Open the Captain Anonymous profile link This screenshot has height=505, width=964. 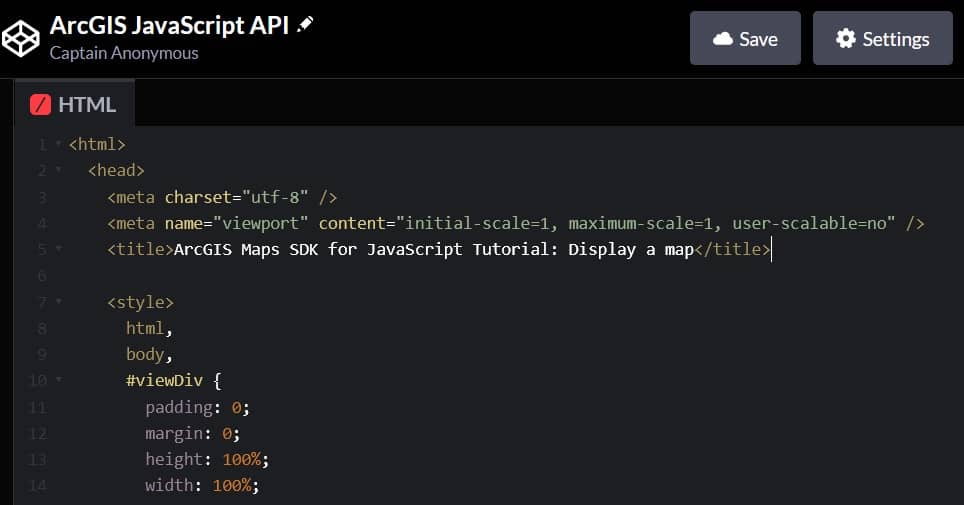point(124,54)
